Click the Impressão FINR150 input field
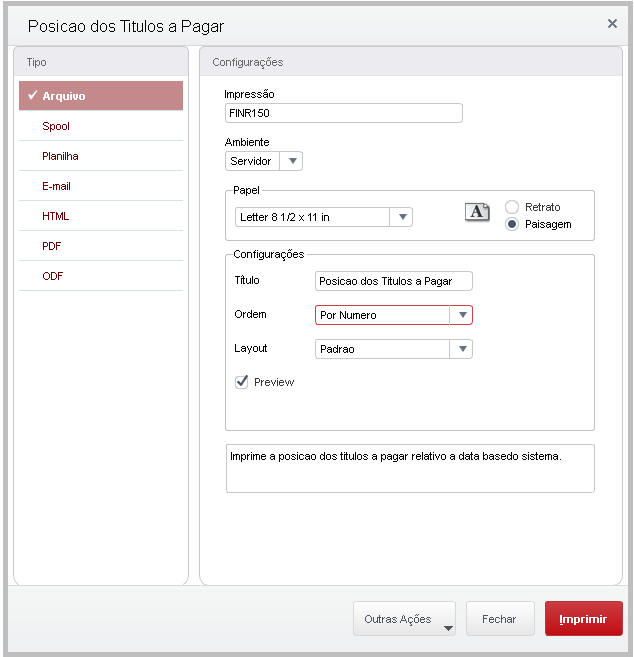 click(x=343, y=113)
